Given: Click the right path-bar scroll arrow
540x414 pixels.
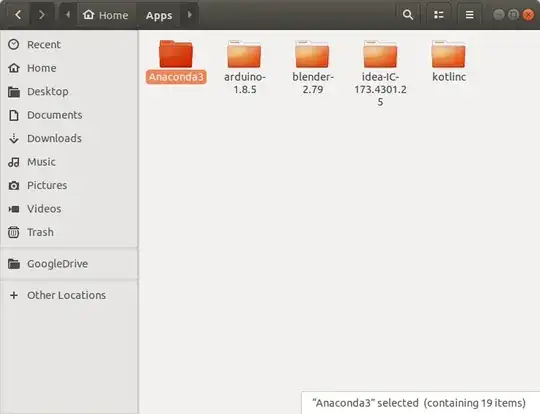Looking at the screenshot, I should point(189,15).
